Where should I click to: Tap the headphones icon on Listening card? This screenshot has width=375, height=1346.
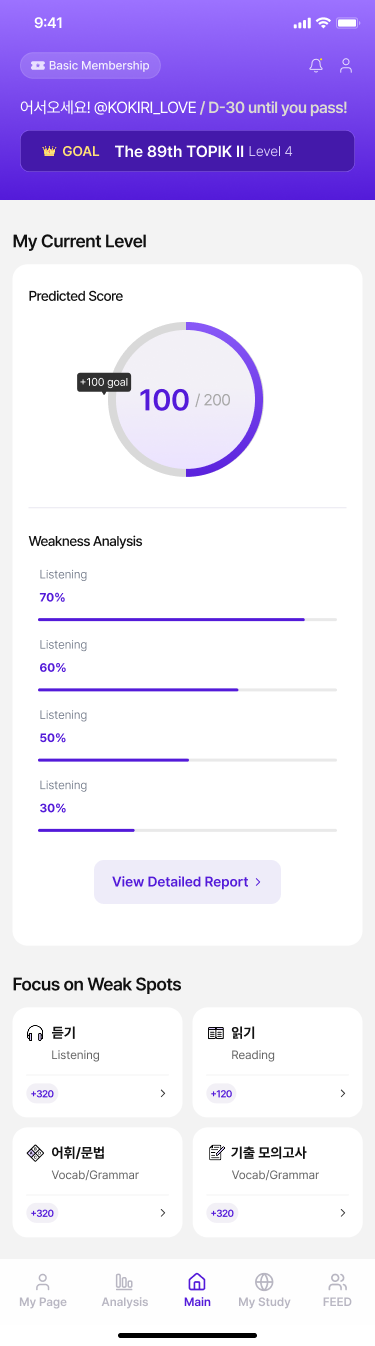tap(35, 1034)
